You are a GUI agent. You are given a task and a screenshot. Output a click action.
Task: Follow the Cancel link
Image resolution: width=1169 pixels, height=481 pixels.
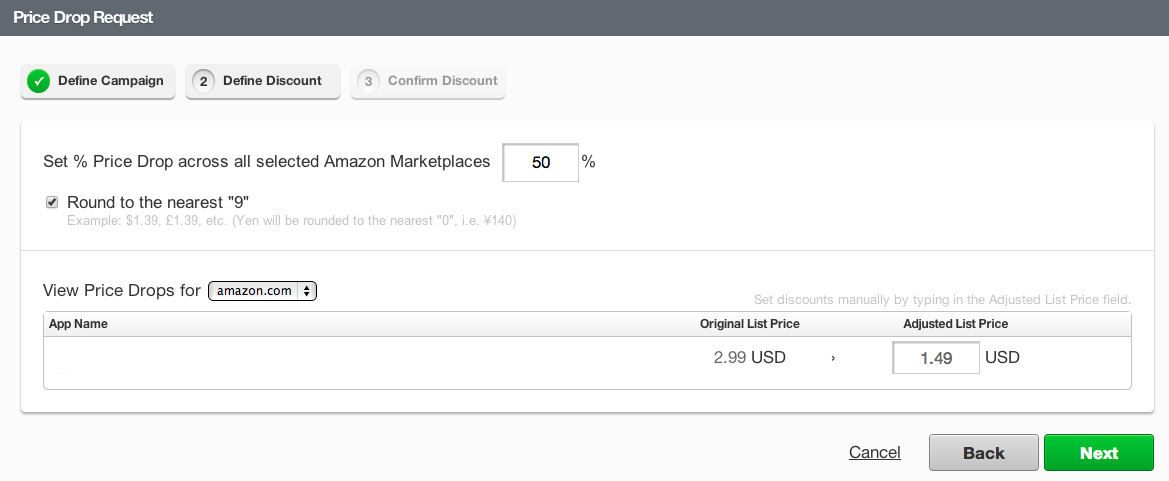click(874, 453)
